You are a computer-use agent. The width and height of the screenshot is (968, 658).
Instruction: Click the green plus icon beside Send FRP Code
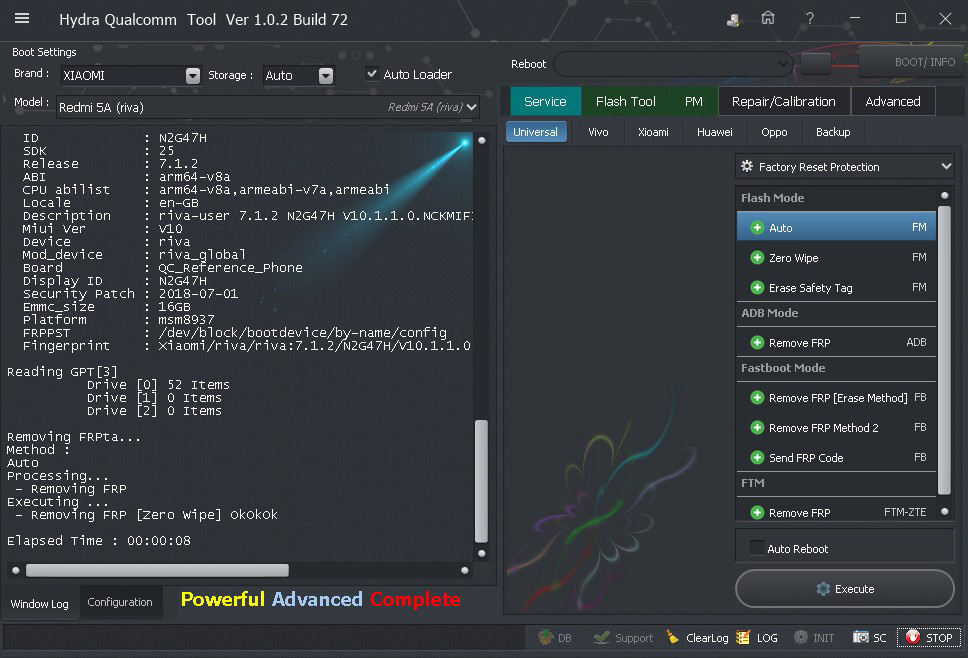[x=757, y=457]
